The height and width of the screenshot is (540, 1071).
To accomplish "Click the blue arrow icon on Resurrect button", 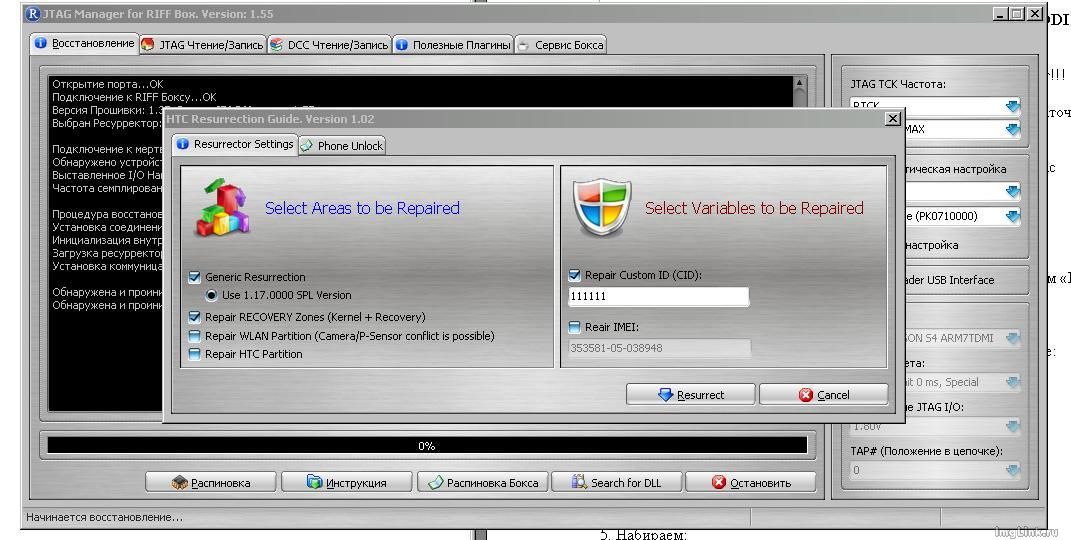I will point(665,395).
